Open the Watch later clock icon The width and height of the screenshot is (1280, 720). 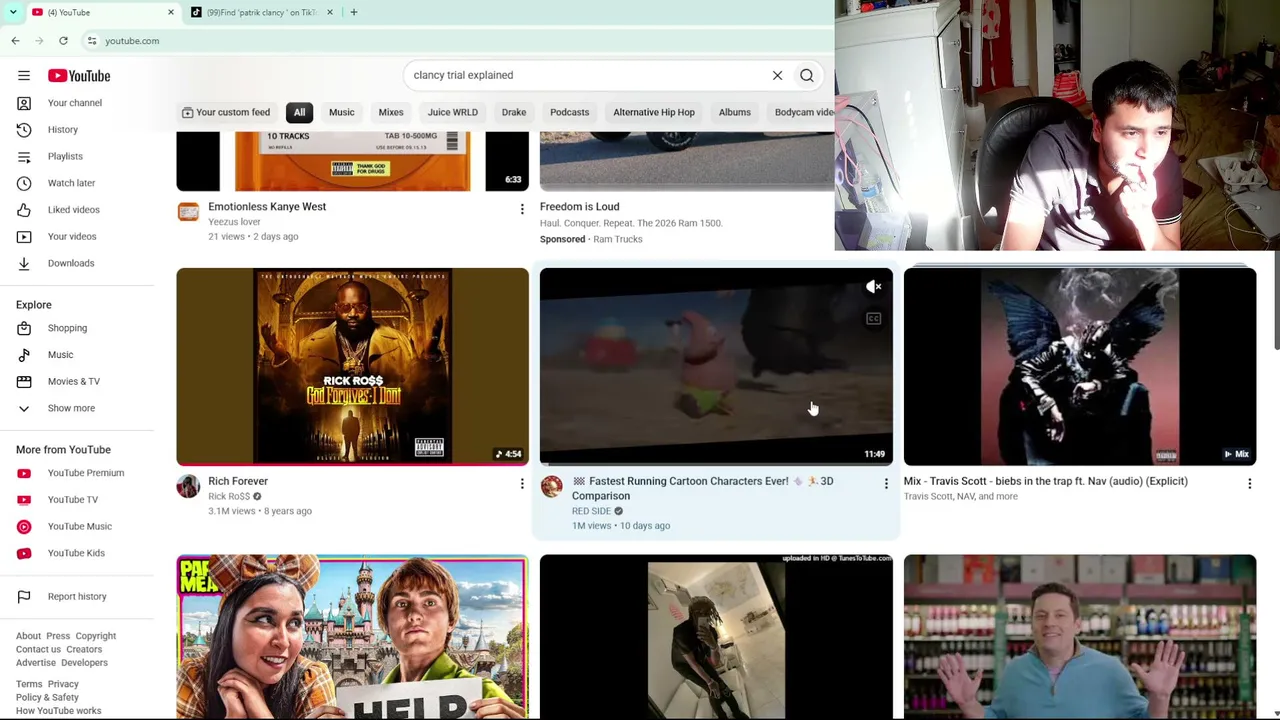click(24, 183)
